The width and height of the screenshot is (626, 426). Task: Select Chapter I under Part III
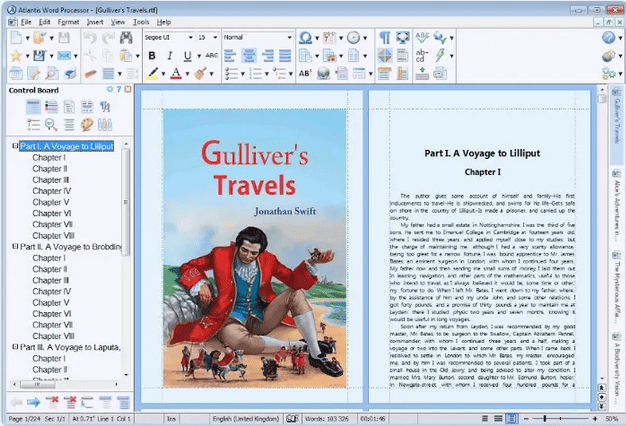click(49, 359)
